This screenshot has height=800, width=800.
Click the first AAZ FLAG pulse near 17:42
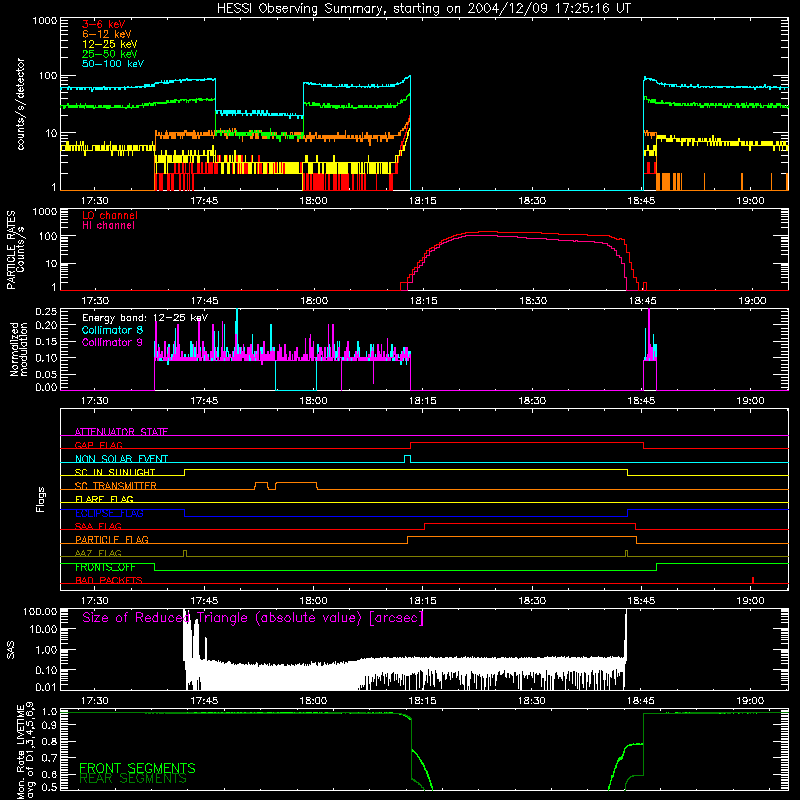coord(185,554)
